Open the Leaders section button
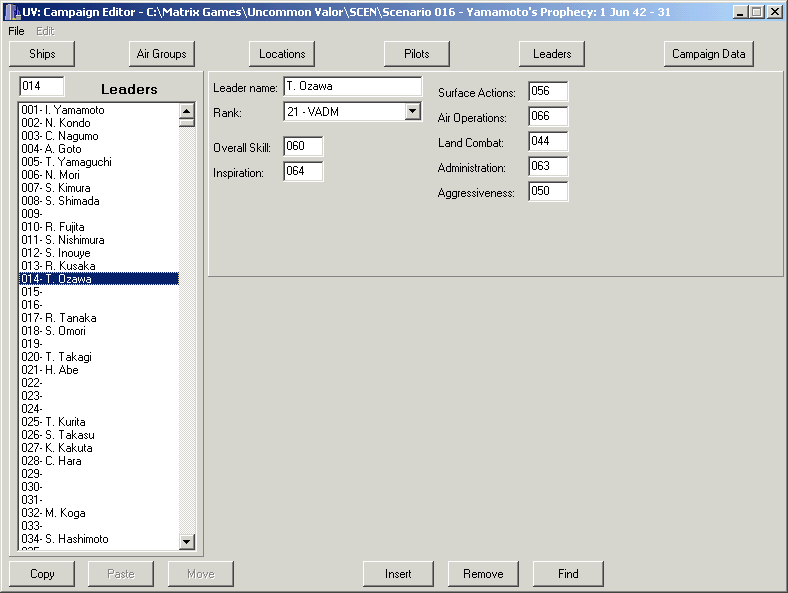 click(x=552, y=54)
